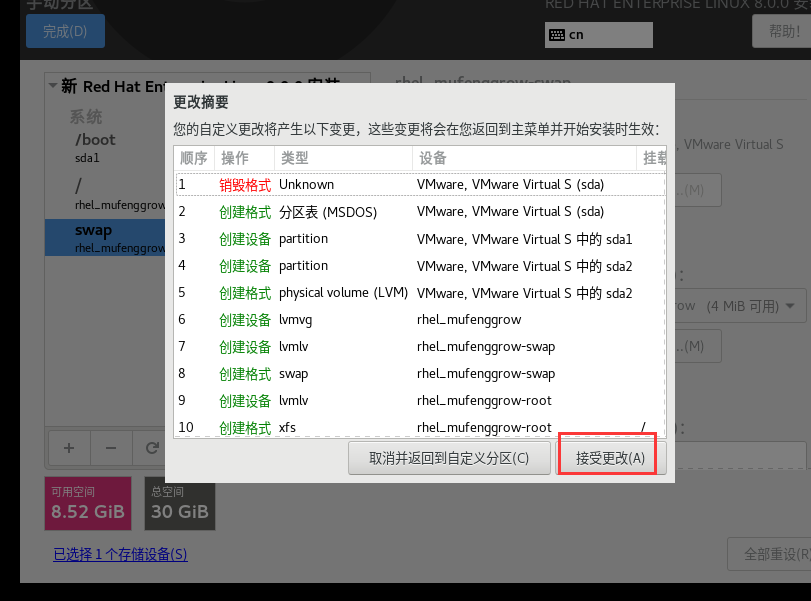Select the / root mount point entry
The height and width of the screenshot is (601, 811).
(x=105, y=194)
